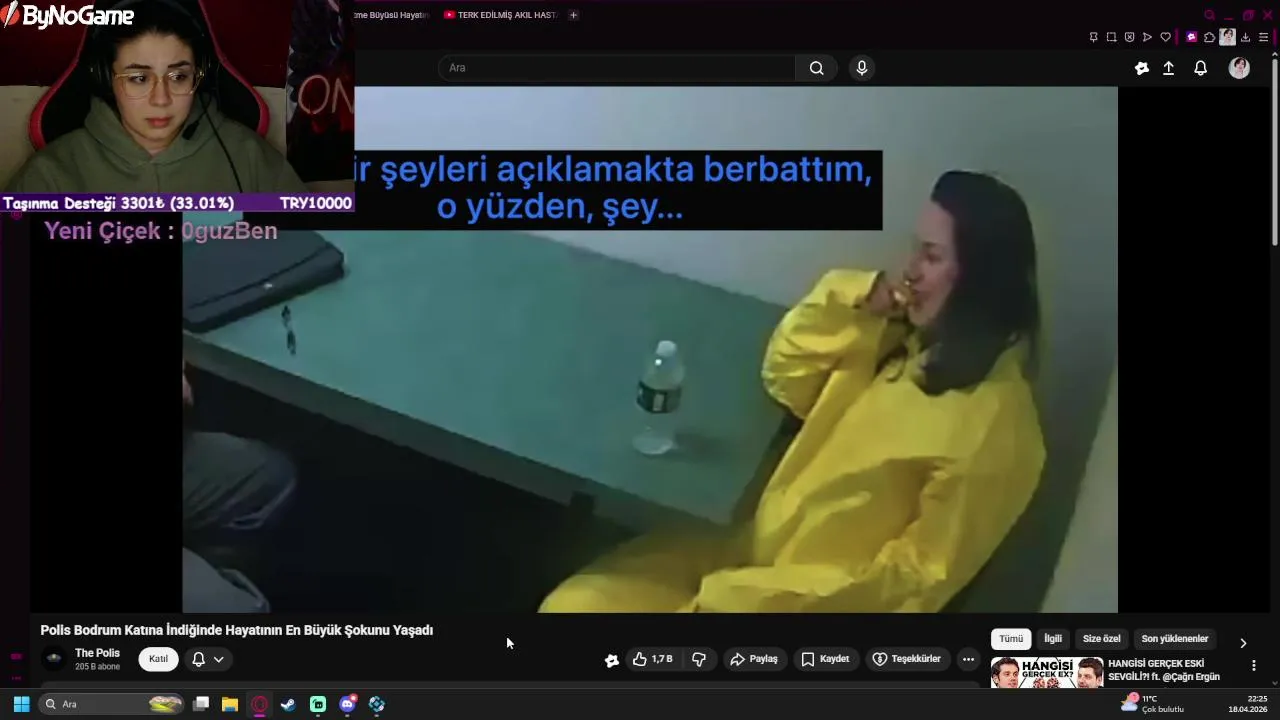
Task: Open the blue diamond taskbar app
Action: tap(376, 704)
